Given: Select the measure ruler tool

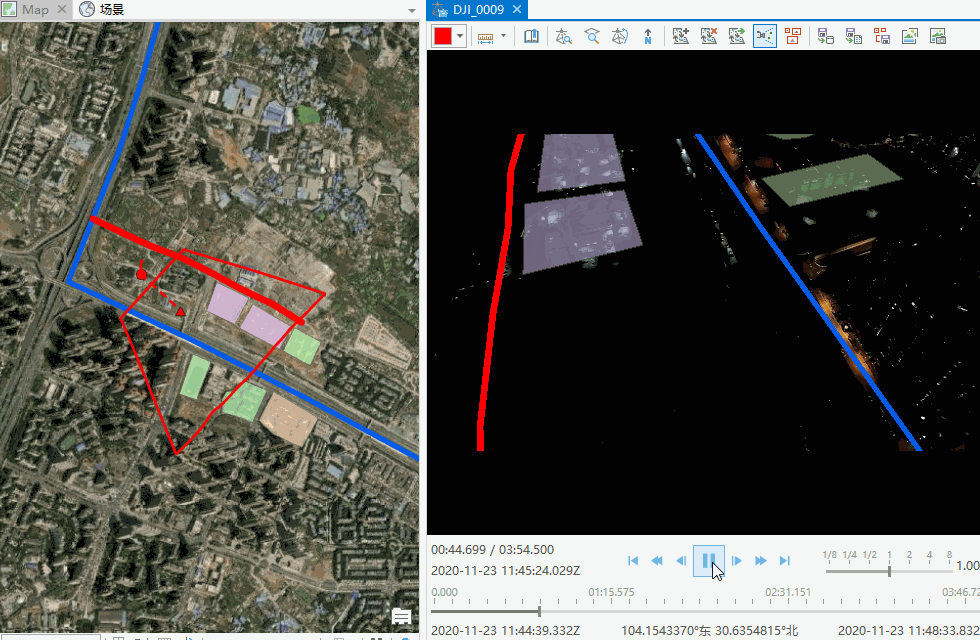Looking at the screenshot, I should pyautogui.click(x=486, y=38).
